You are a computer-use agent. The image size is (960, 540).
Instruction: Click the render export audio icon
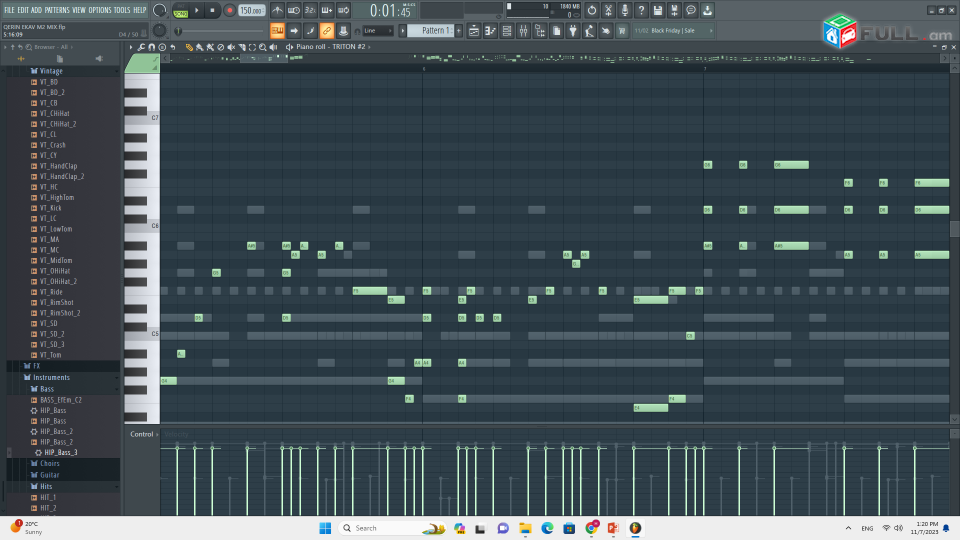pyautogui.click(x=674, y=10)
